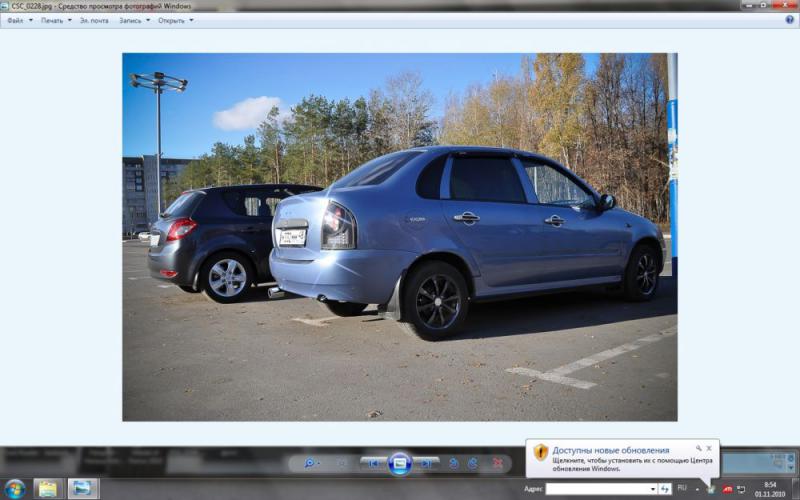This screenshot has width=800, height=500.
Task: Go to the previous photo
Action: click(373, 463)
